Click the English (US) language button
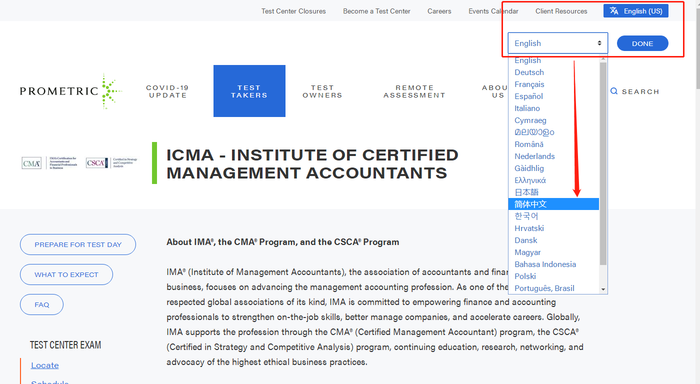The image size is (700, 384). 636,11
